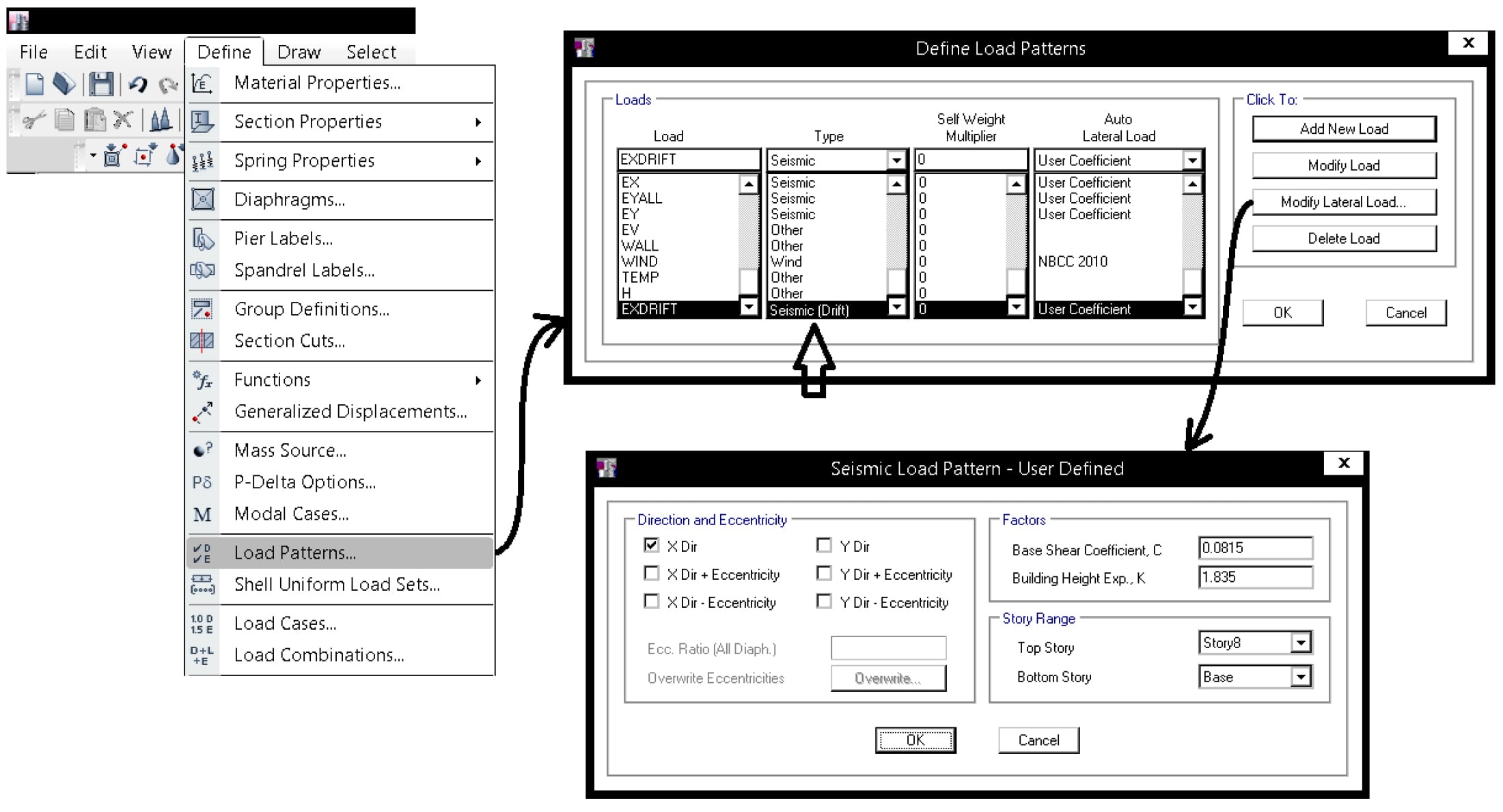The width and height of the screenshot is (1503, 812).
Task: Click the Save floppy disk toolbar icon
Action: coord(101,85)
